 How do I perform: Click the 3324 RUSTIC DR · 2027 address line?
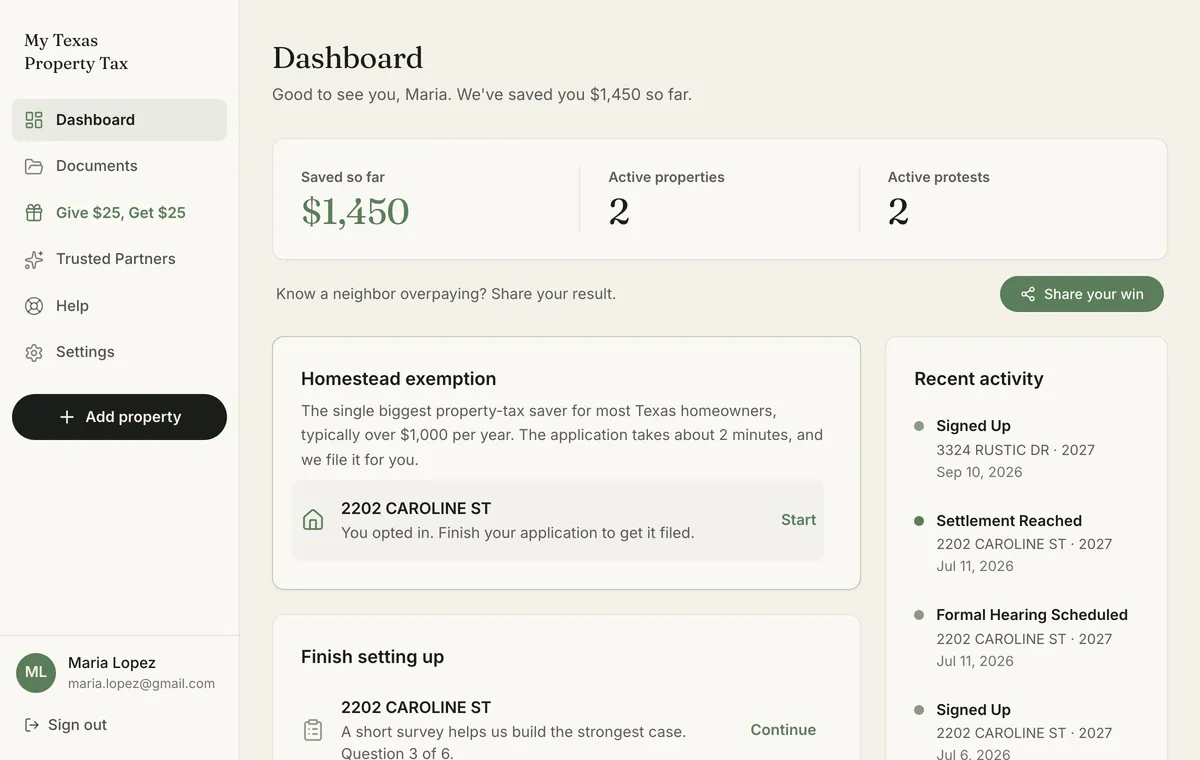tap(1015, 450)
